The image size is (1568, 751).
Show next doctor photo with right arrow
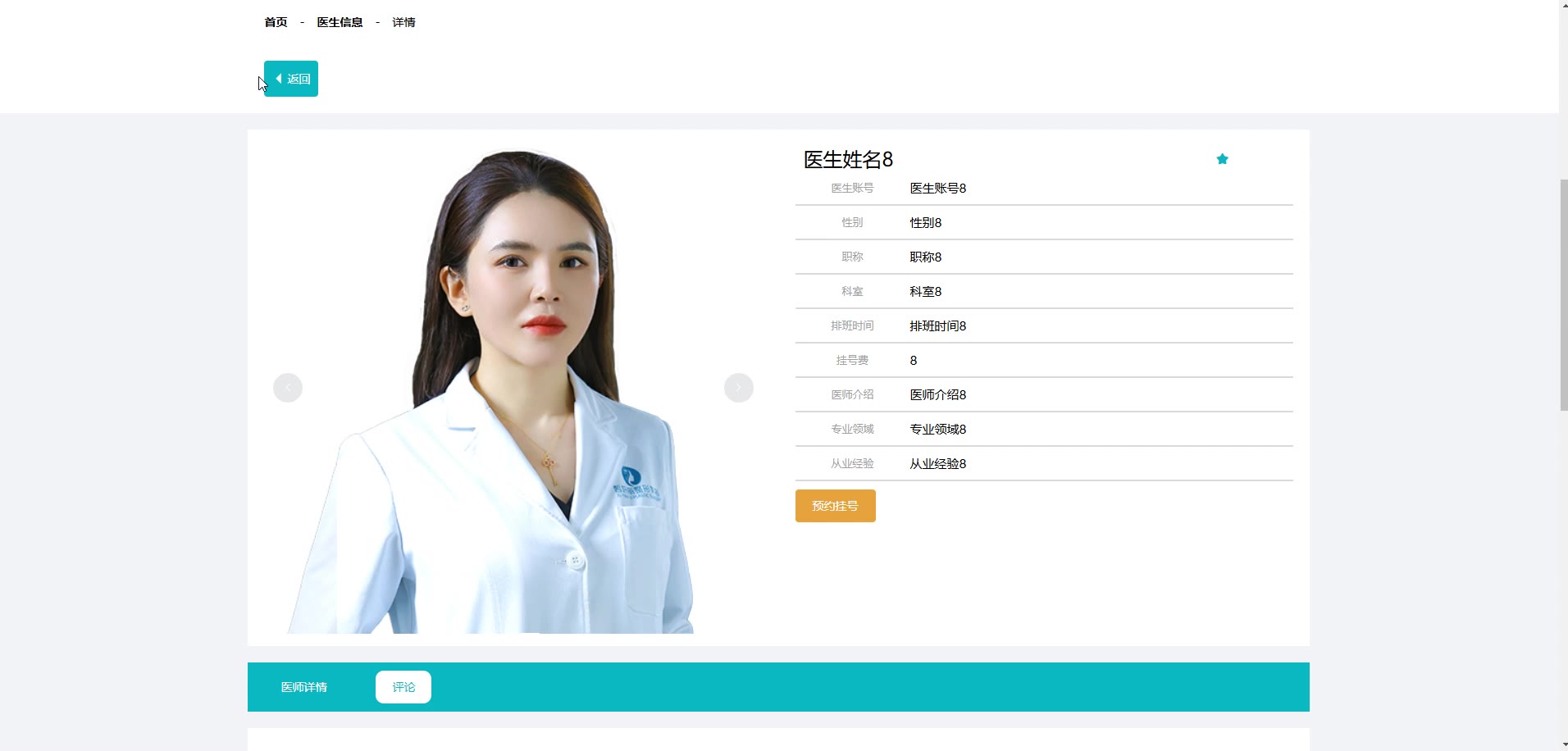739,388
